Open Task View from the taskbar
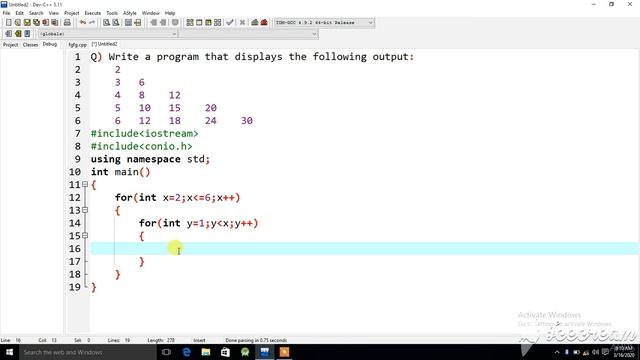Screen dimensions: 640x360 pyautogui.click(x=166, y=352)
